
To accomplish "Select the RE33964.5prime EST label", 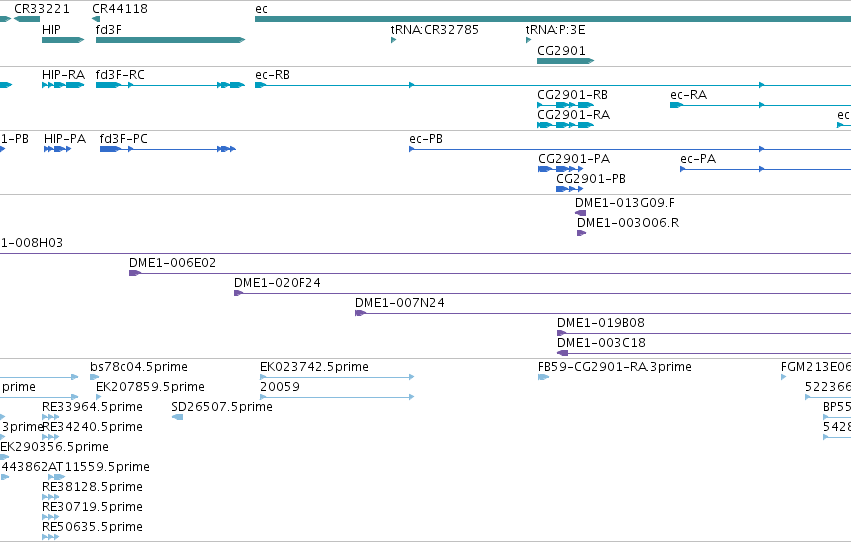I will pyautogui.click(x=92, y=407).
